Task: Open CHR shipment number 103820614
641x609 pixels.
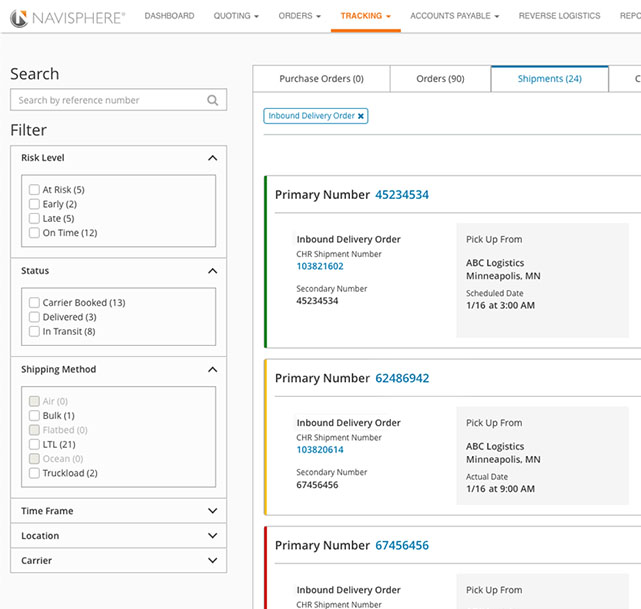Action: (320, 450)
